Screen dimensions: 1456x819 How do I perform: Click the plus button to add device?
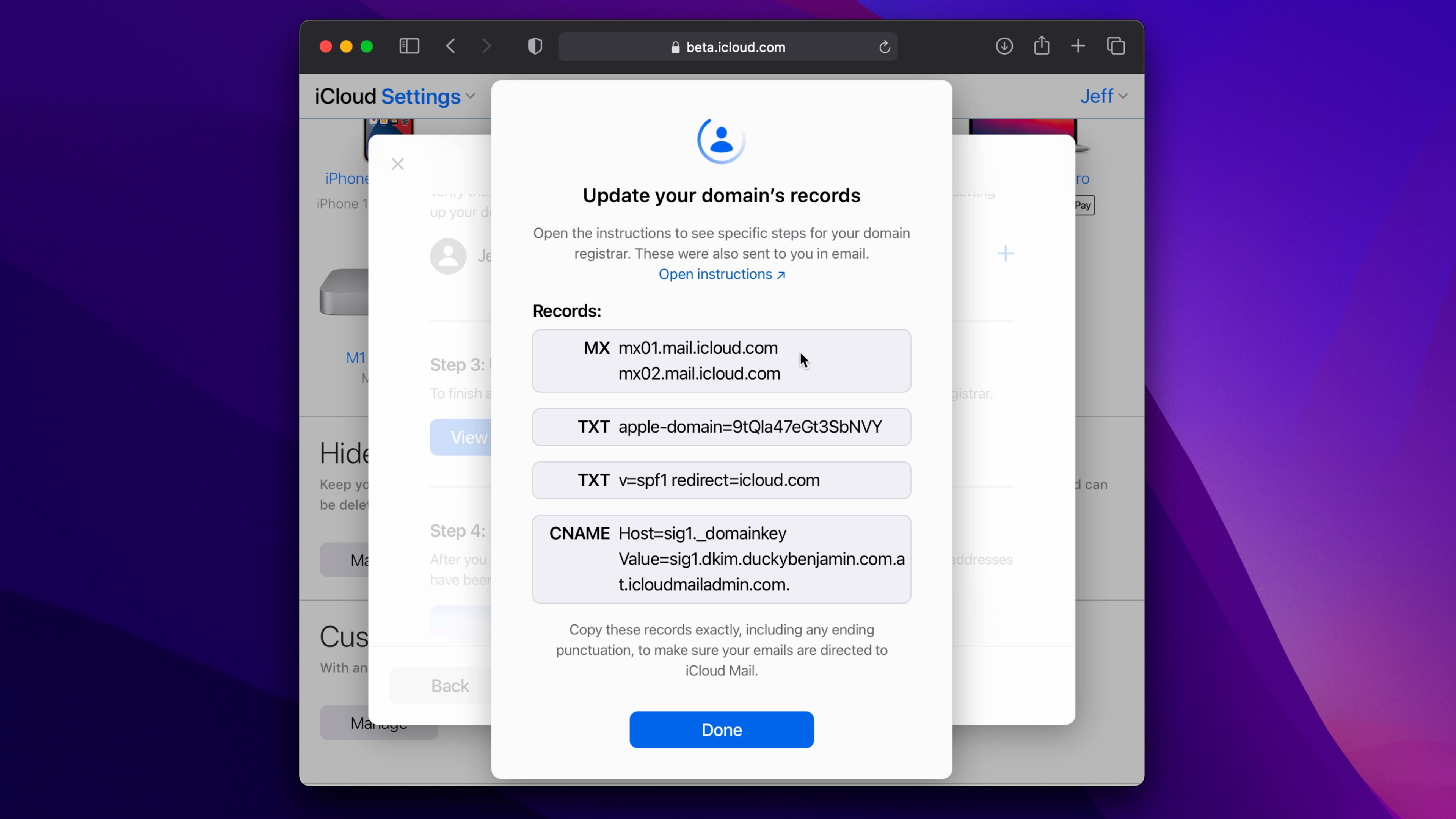pos(1006,253)
